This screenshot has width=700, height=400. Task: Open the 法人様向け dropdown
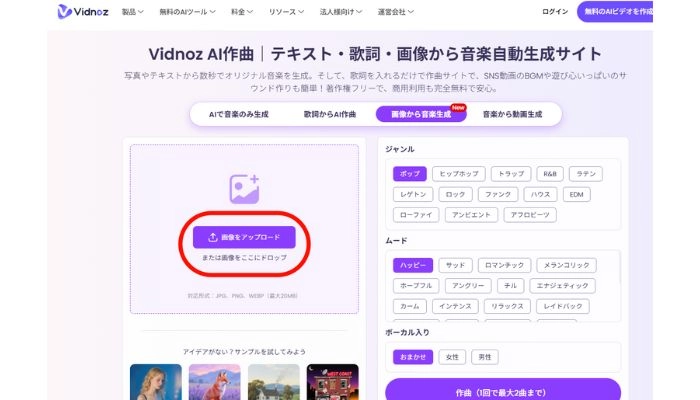pyautogui.click(x=341, y=12)
